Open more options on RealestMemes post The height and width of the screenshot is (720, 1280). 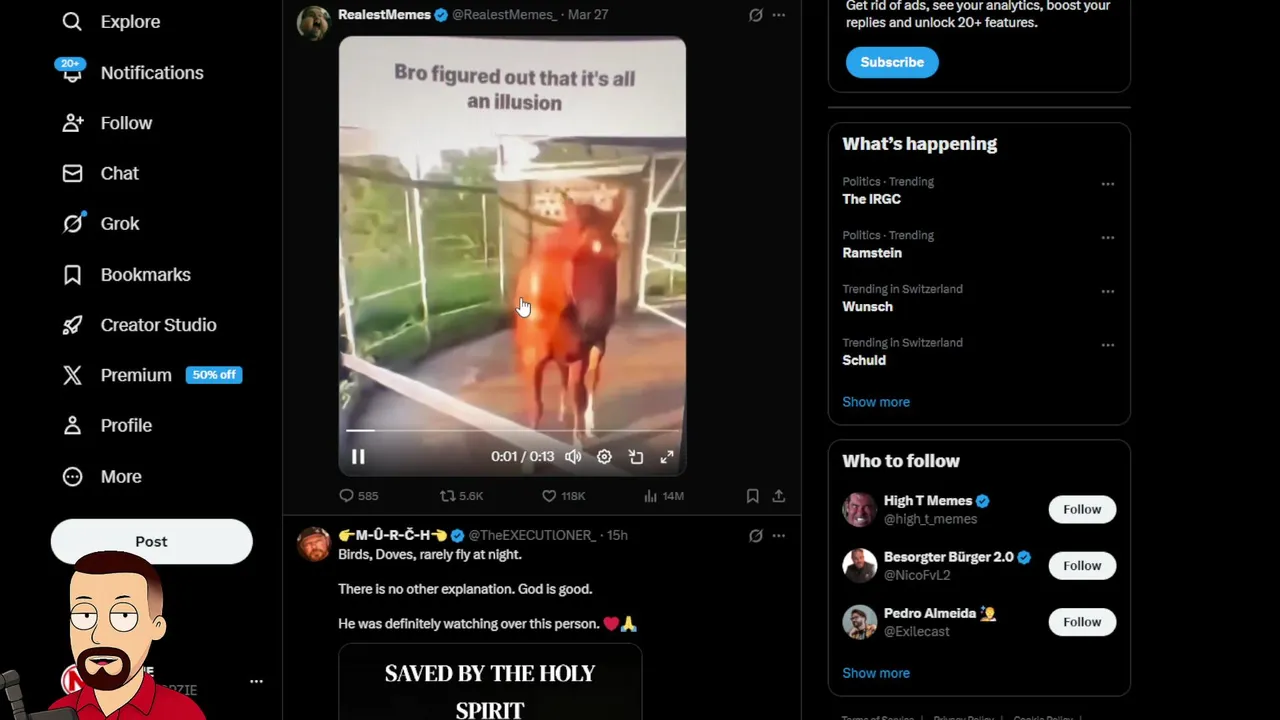pos(778,15)
